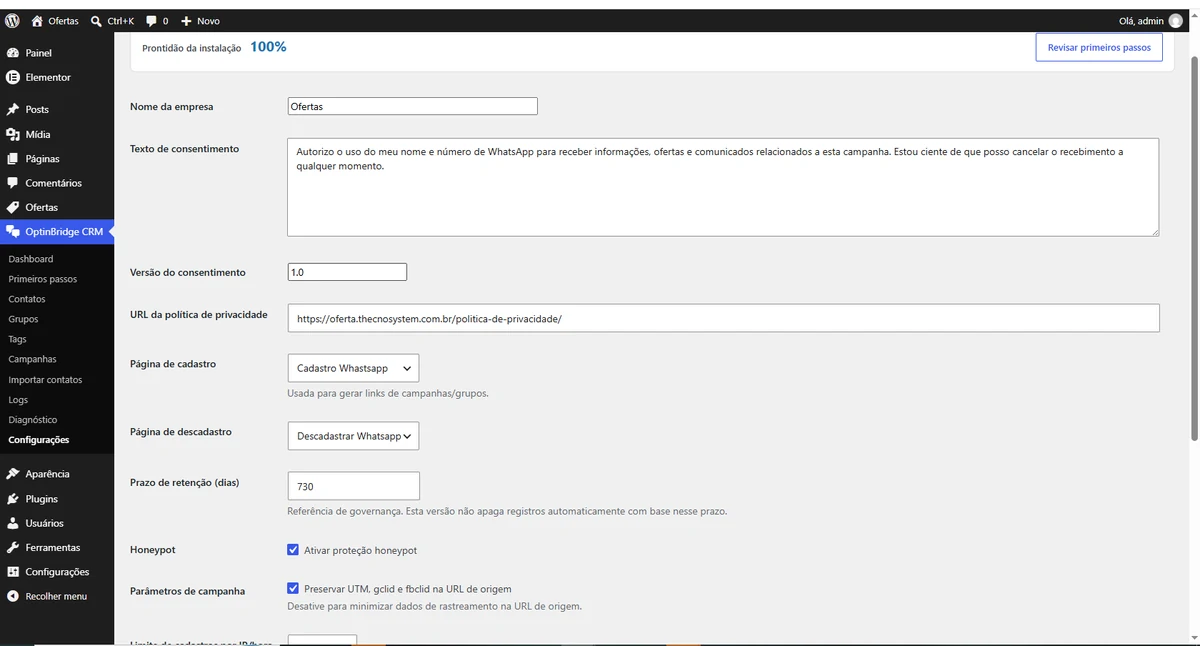
Task: Click the Ofertas tag icon in the sidebar
Action: tap(13, 208)
